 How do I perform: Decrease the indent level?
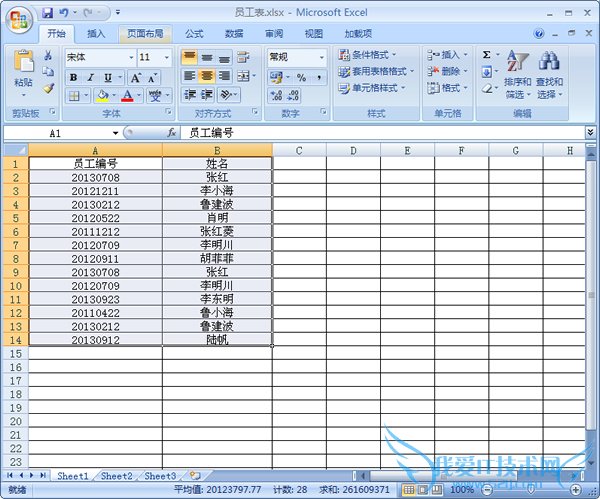coord(190,95)
